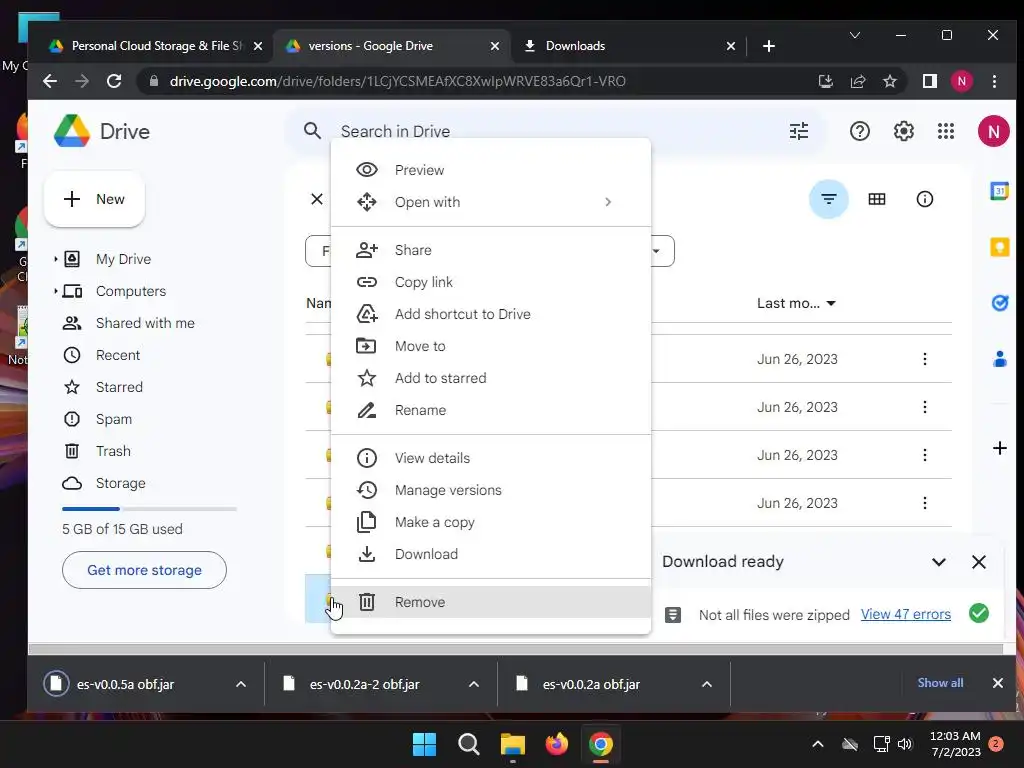Go back in browser history

point(50,81)
